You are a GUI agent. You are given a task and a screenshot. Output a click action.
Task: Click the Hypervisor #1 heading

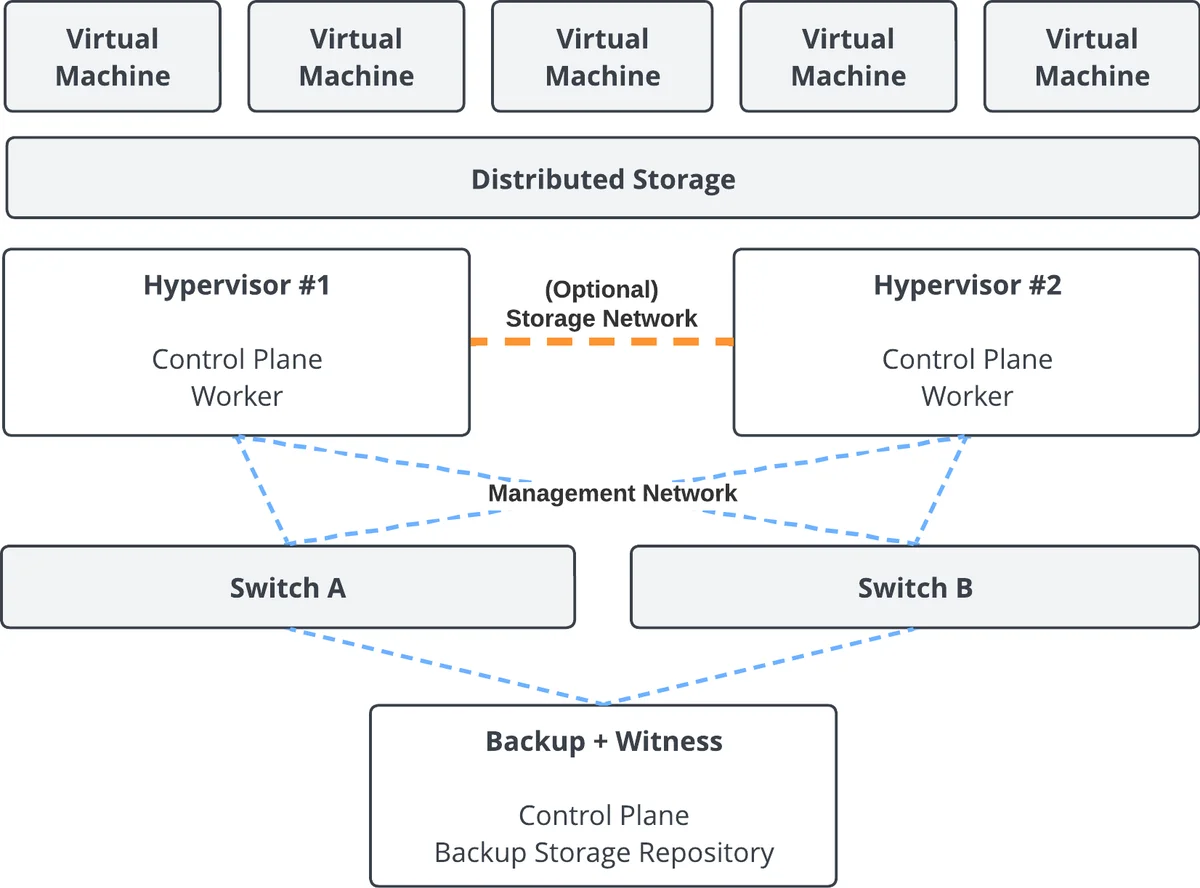(x=237, y=285)
